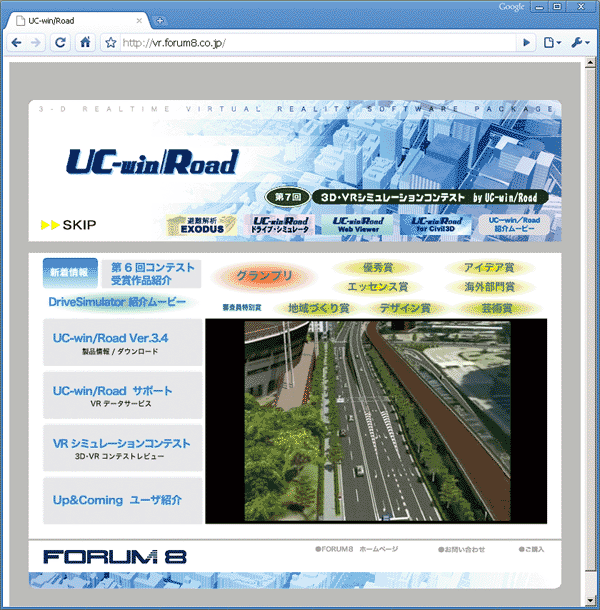600x610 pixels.
Task: Click the scrollbar up arrow
Action: click(x=590, y=63)
